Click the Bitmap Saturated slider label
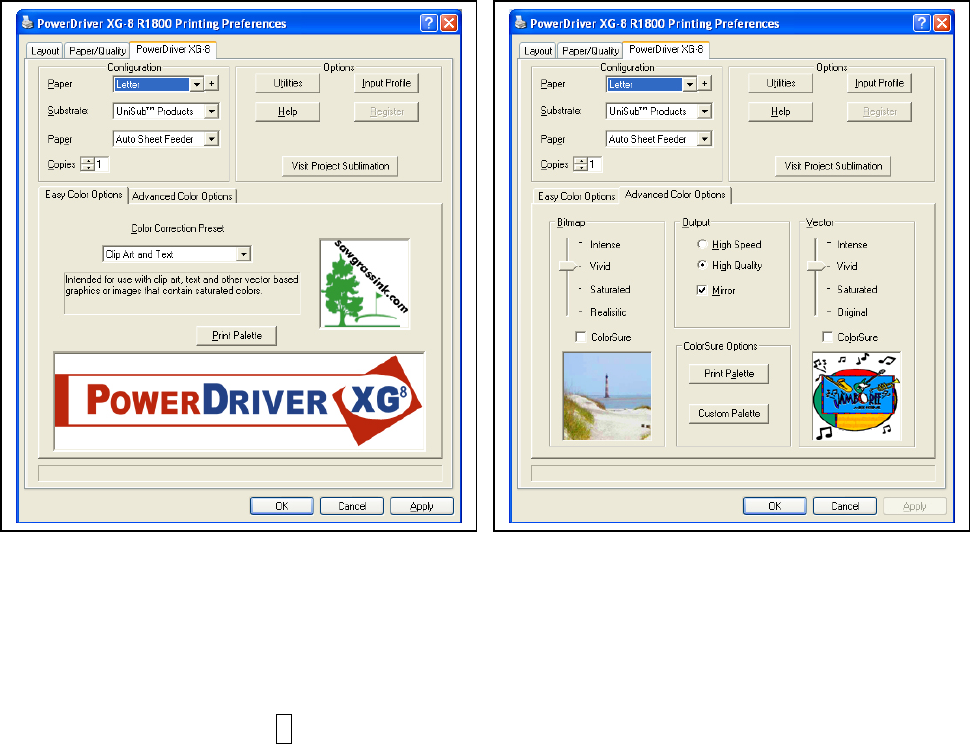 tap(610, 289)
